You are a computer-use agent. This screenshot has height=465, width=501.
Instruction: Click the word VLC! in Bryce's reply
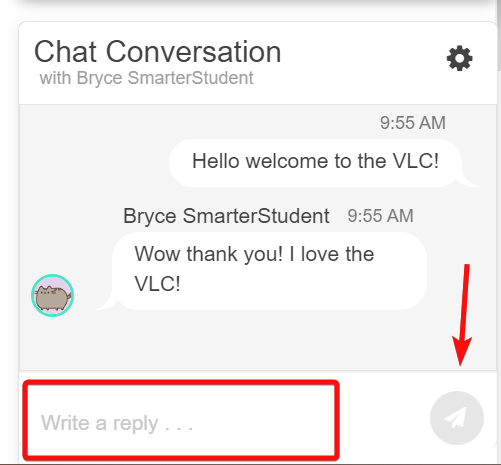[157, 284]
